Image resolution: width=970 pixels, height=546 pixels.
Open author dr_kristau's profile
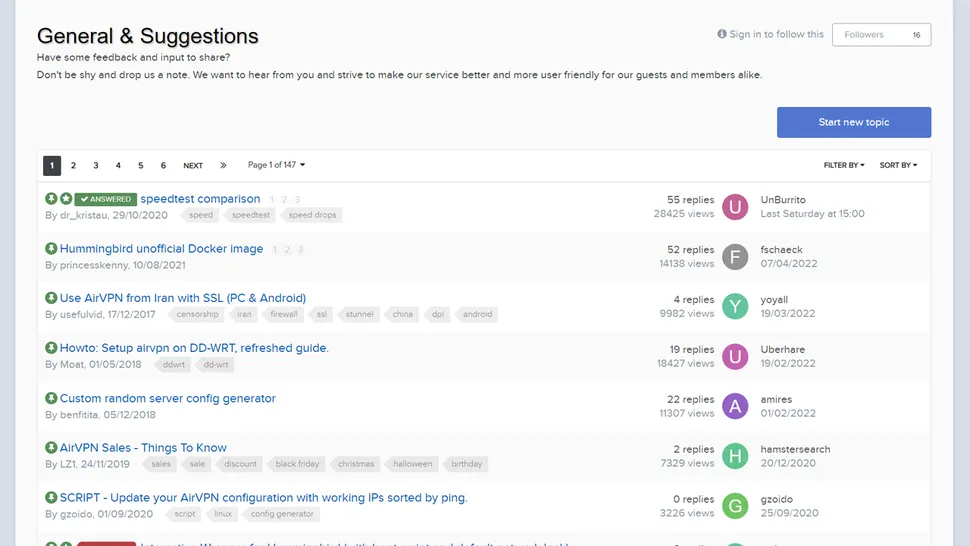[x=84, y=215]
